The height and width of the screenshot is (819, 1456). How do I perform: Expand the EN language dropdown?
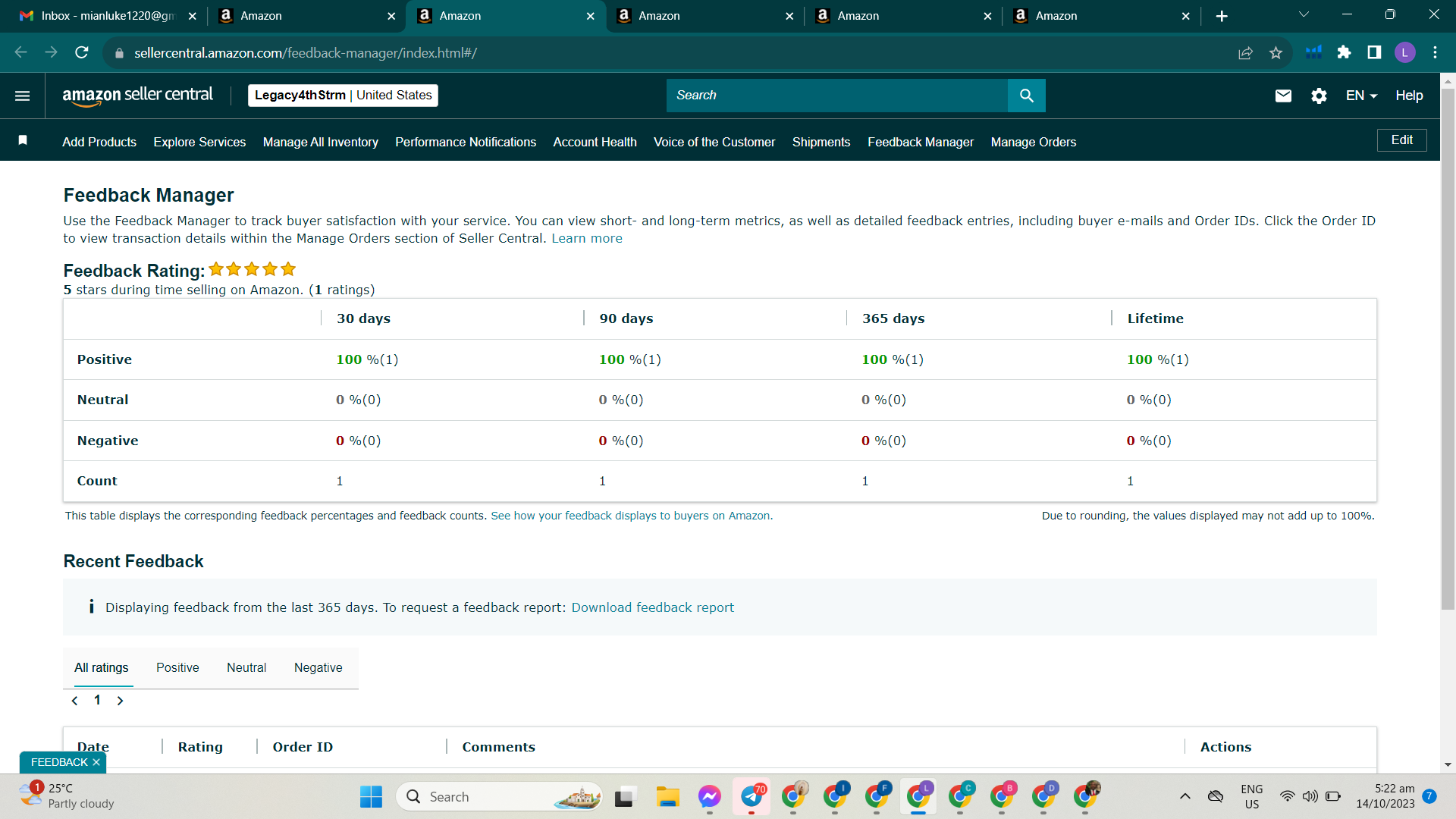pos(1361,96)
